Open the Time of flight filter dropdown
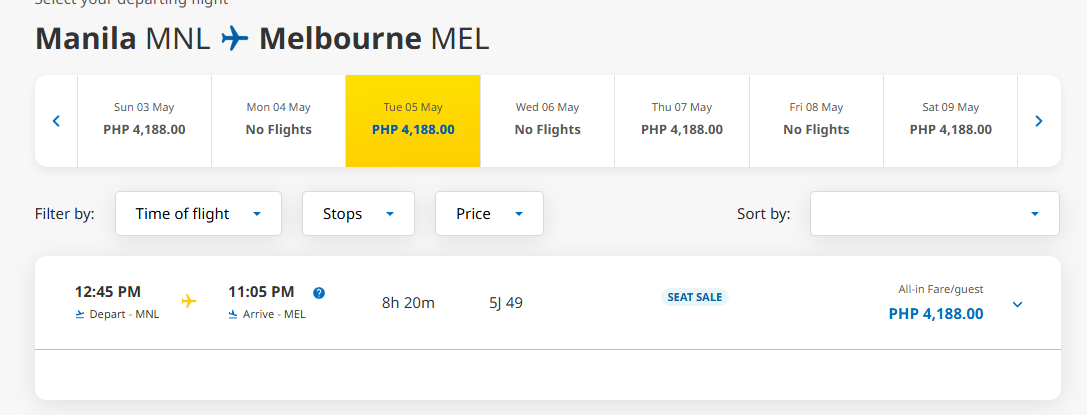This screenshot has width=1087, height=415. coord(198,213)
